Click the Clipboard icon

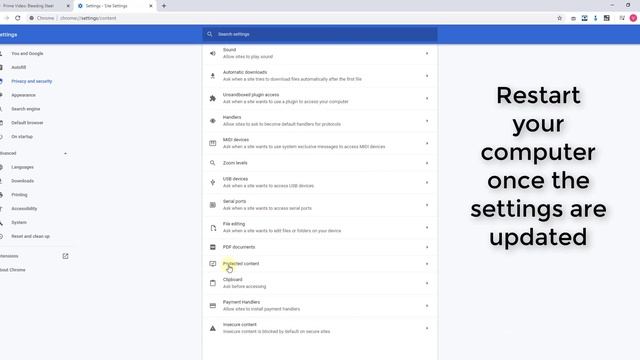pos(213,283)
